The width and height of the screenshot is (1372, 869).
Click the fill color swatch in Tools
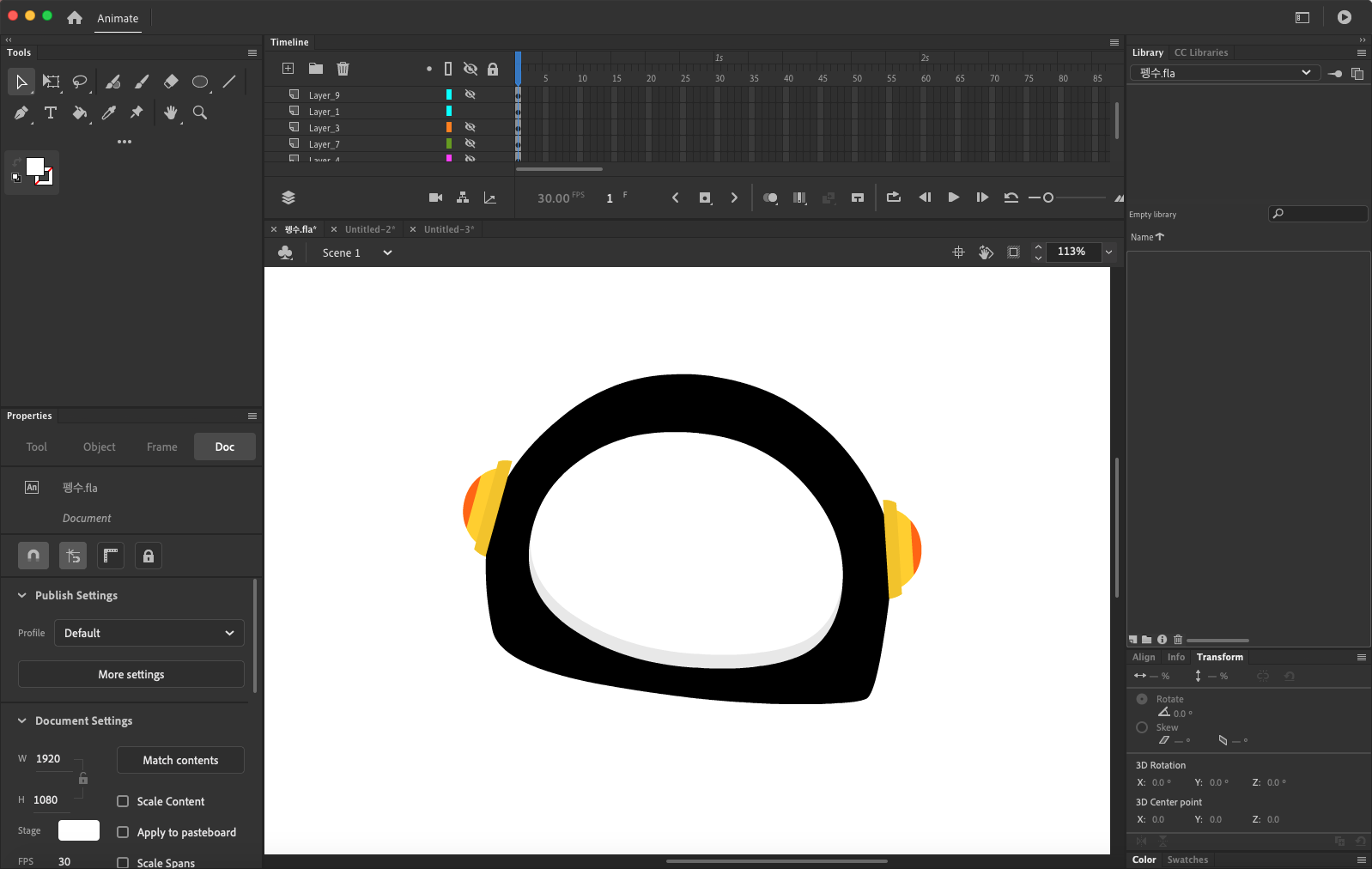pos(35,167)
